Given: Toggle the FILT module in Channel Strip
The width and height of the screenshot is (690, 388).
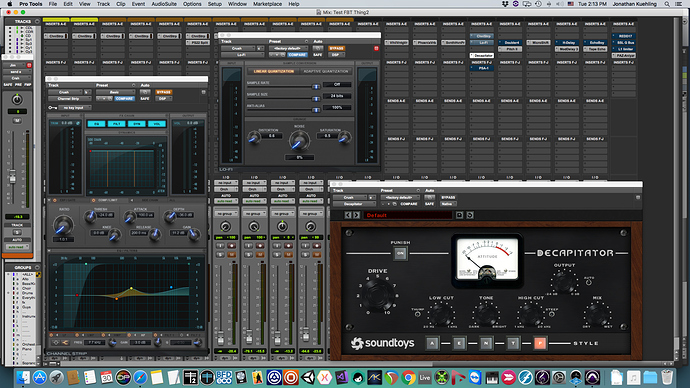Looking at the screenshot, I should pyautogui.click(x=117, y=124).
